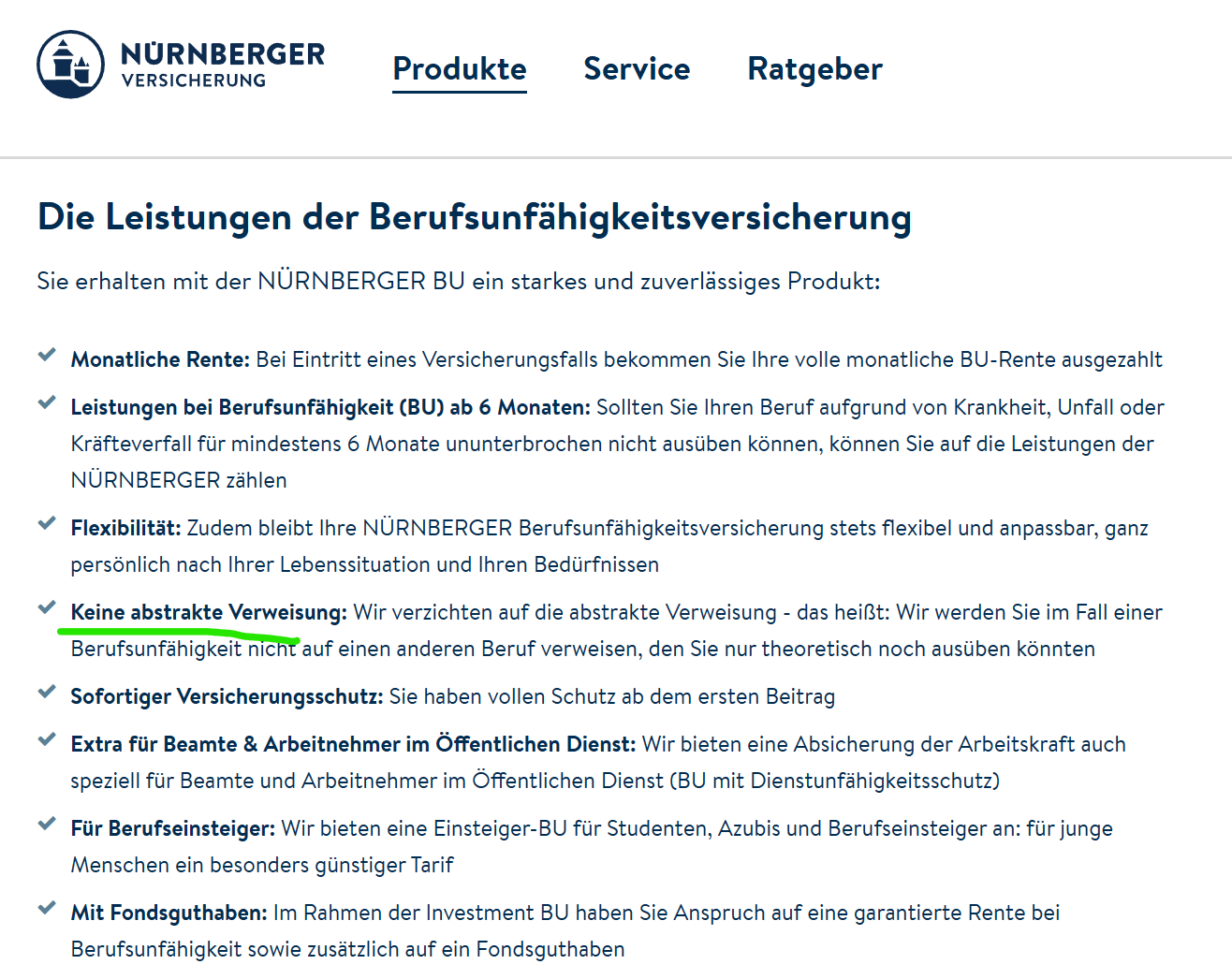Click the Nürnberger castle logo icon

pyautogui.click(x=70, y=65)
